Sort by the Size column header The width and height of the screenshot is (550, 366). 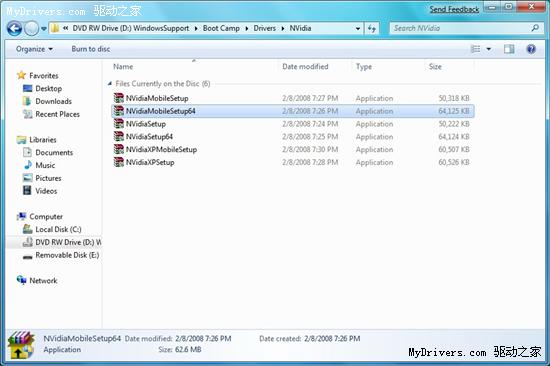tap(435, 67)
